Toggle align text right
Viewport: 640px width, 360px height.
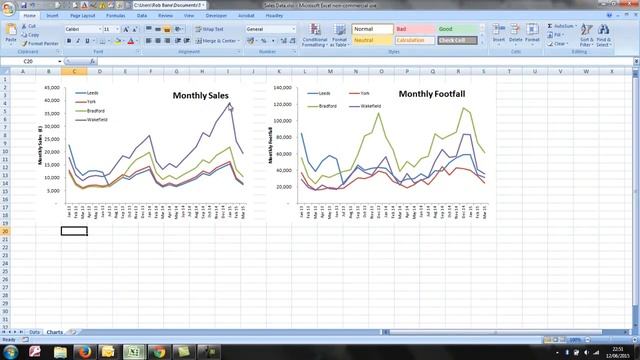(x=167, y=41)
